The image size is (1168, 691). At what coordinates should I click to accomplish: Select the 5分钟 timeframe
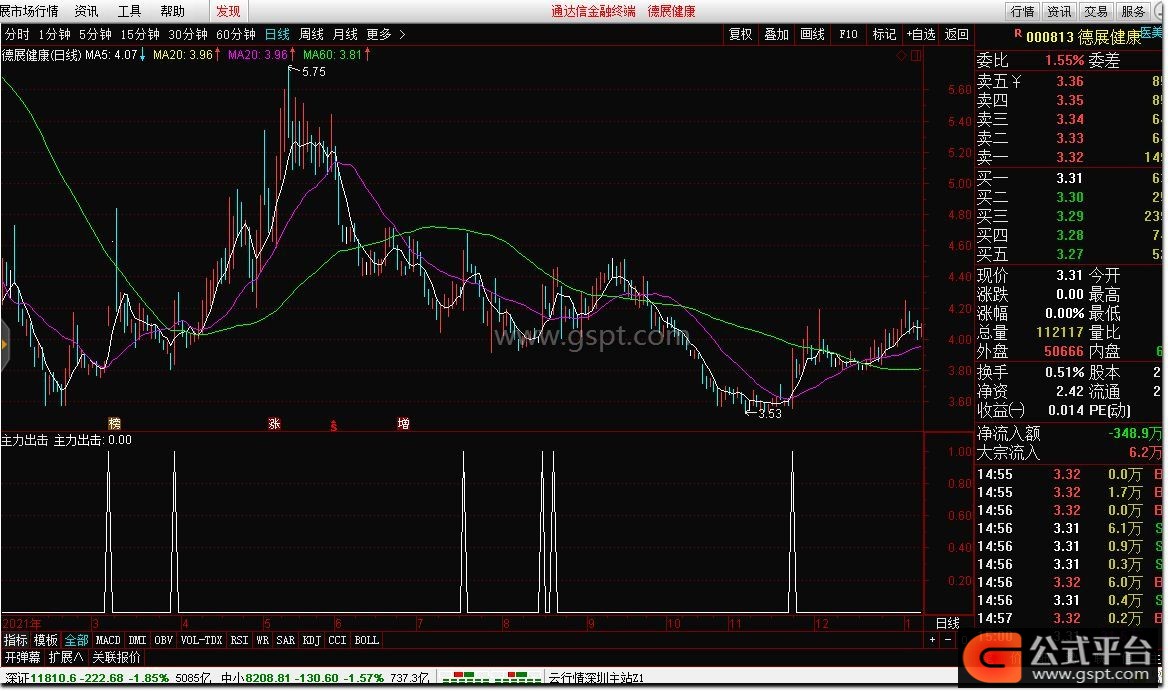tap(95, 34)
